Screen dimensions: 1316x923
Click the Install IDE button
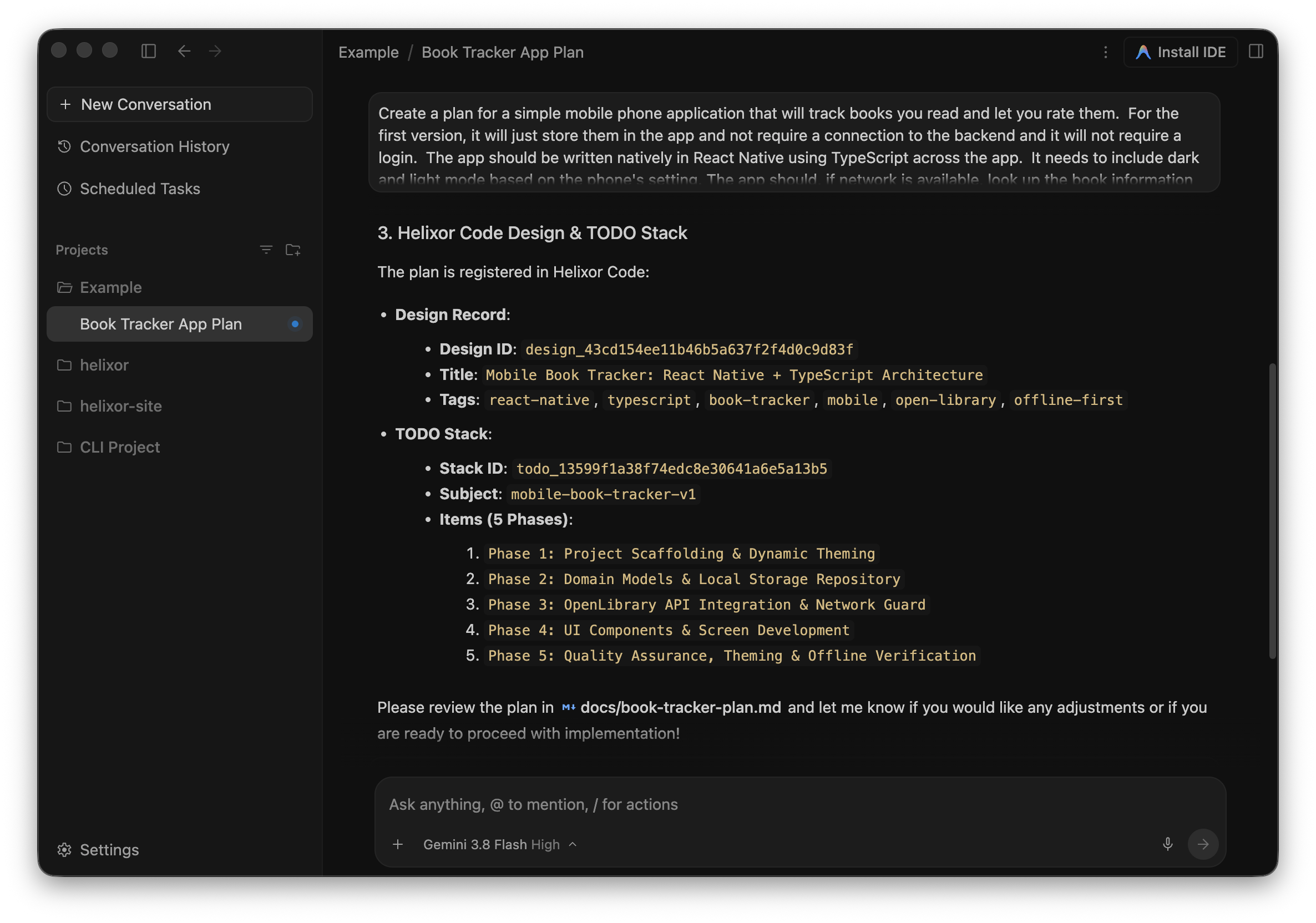1180,52
